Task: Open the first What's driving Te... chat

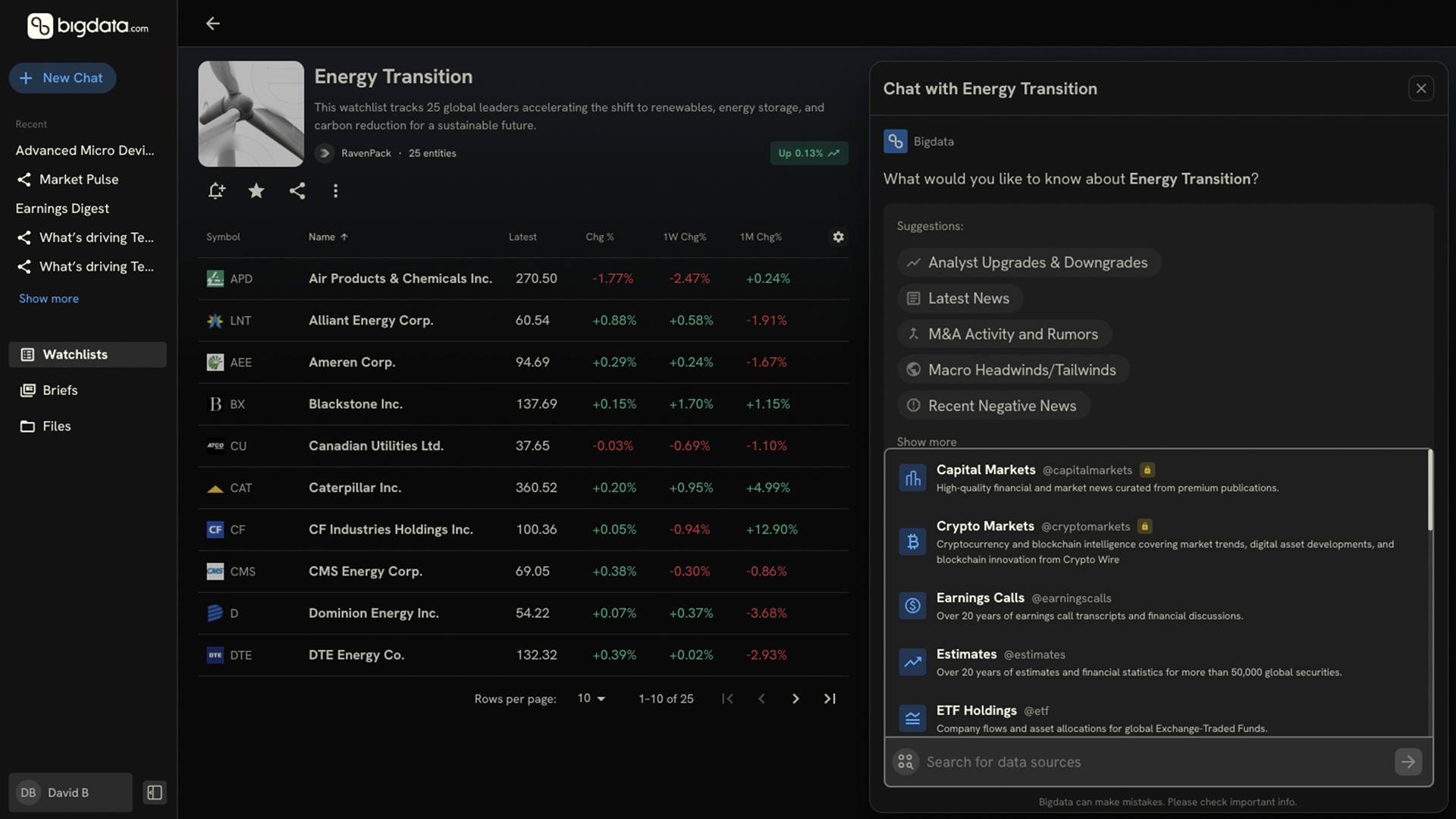Action: (85, 237)
